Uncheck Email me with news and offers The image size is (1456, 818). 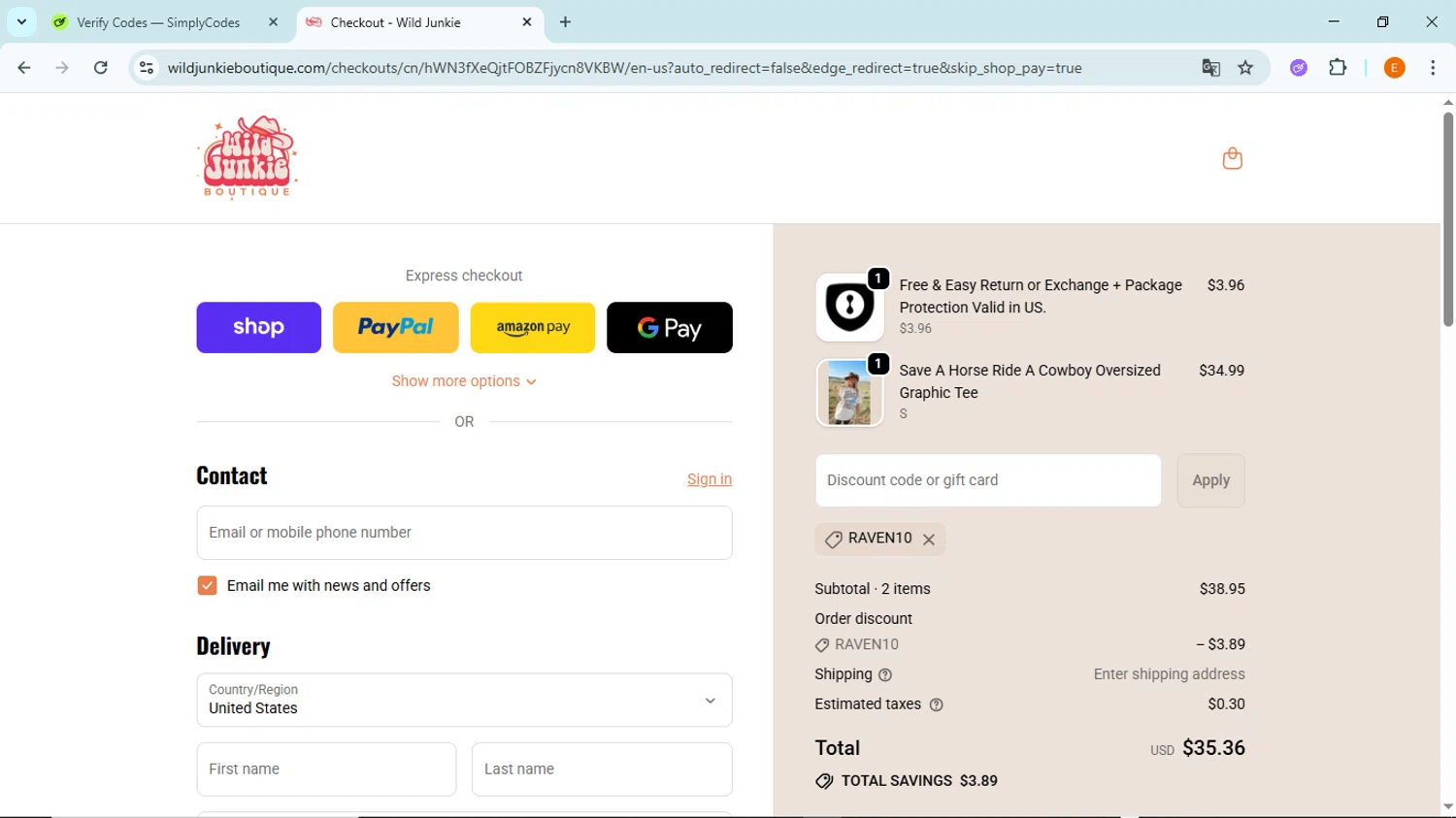click(x=207, y=586)
